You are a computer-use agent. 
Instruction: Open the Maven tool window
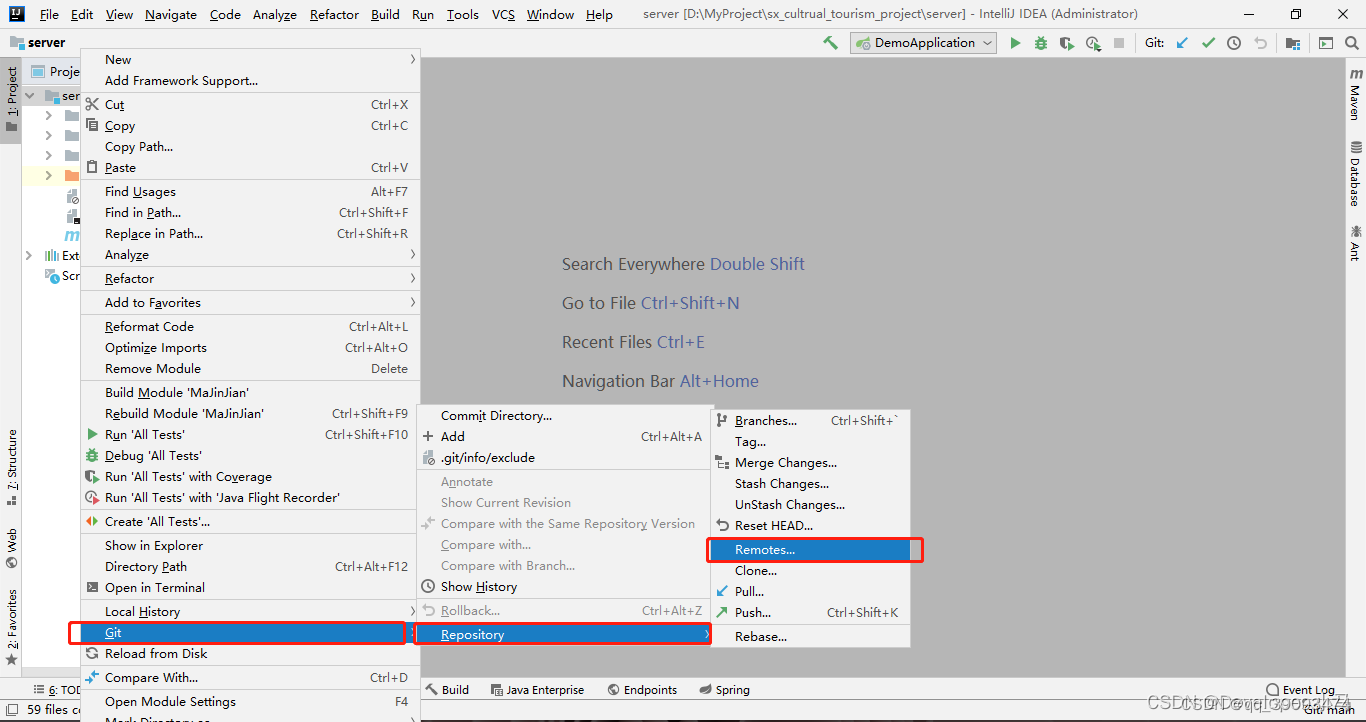tap(1356, 95)
